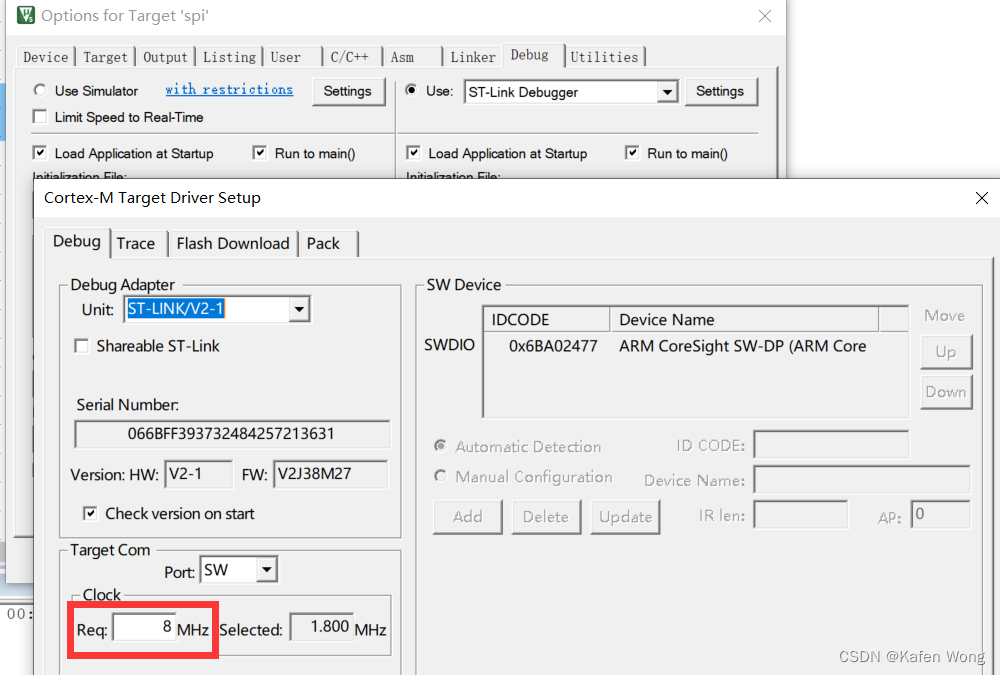Click the Selected clock 1.800 field

(321, 627)
